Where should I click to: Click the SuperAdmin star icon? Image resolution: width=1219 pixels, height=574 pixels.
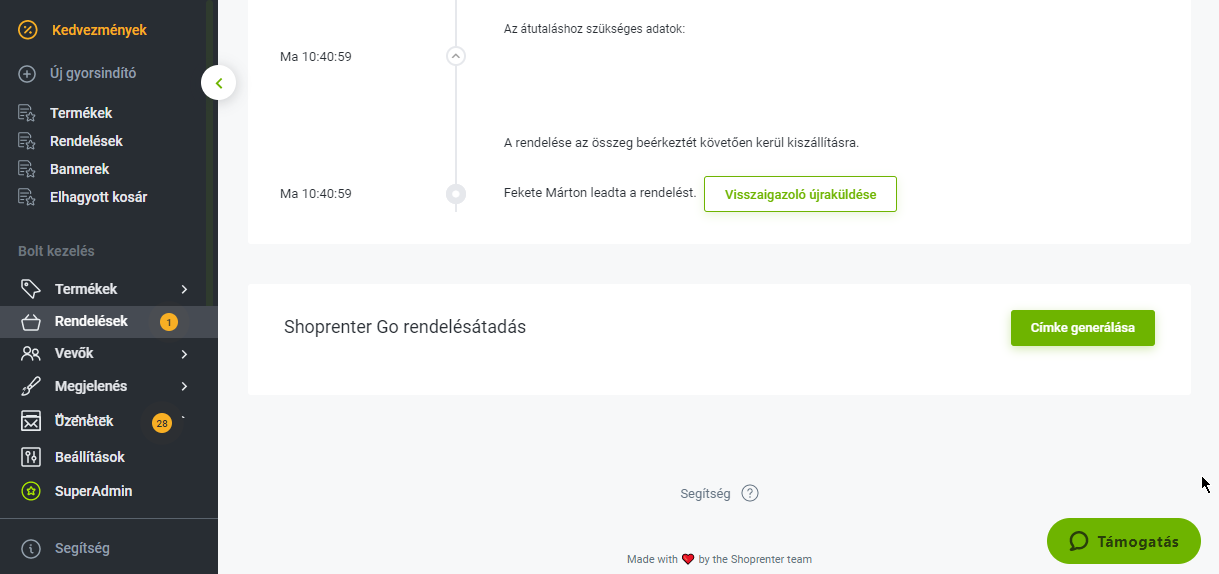pyautogui.click(x=31, y=491)
